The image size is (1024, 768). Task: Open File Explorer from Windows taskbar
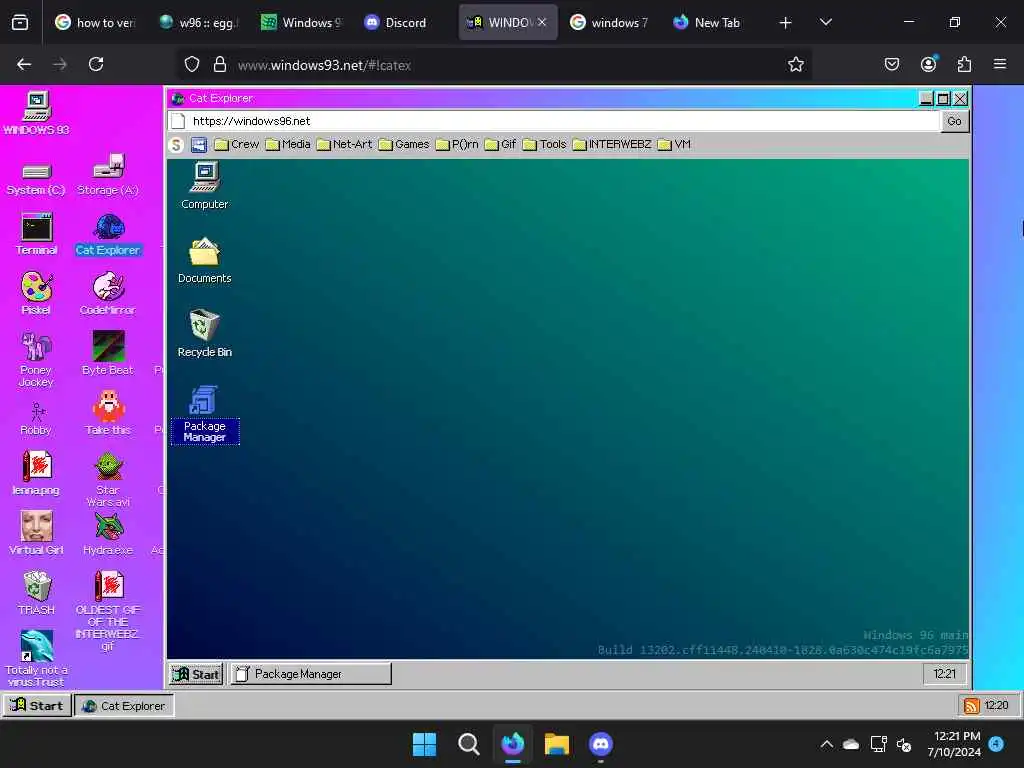(557, 744)
